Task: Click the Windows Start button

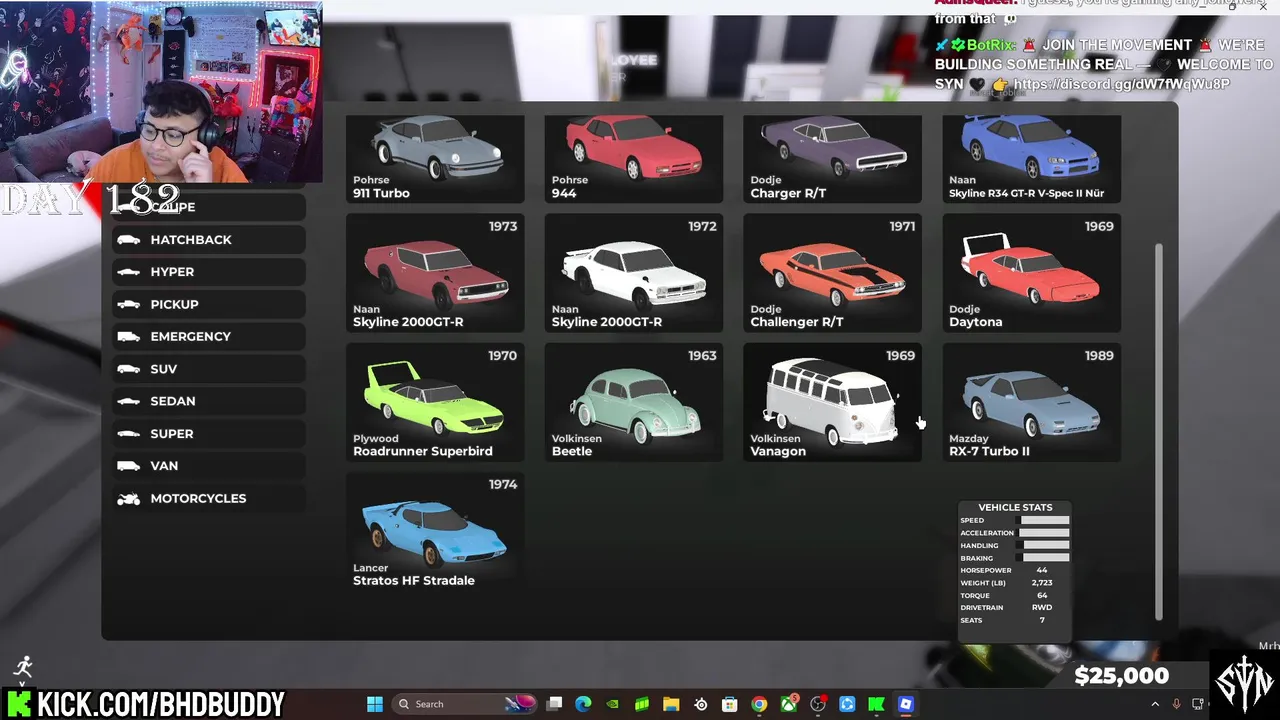Action: click(x=375, y=704)
